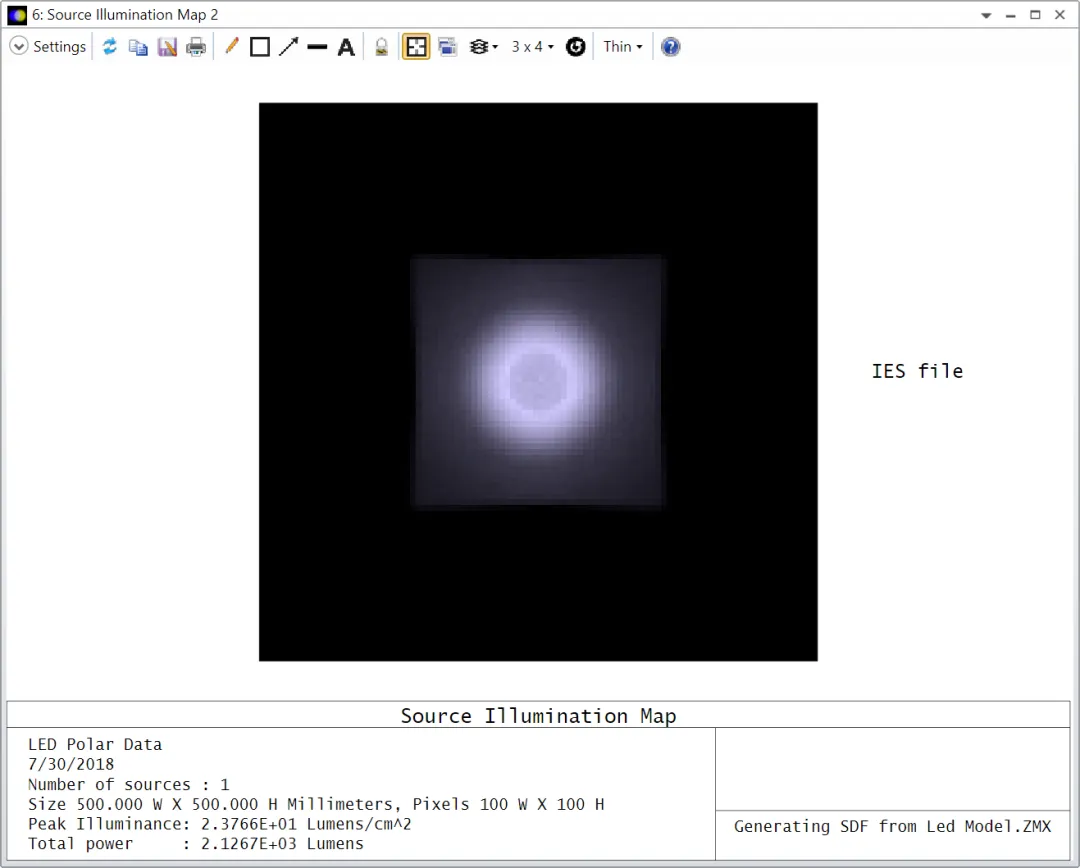Screen dimensions: 1080x868
Task: Open window options arrow in title bar
Action: 986,15
